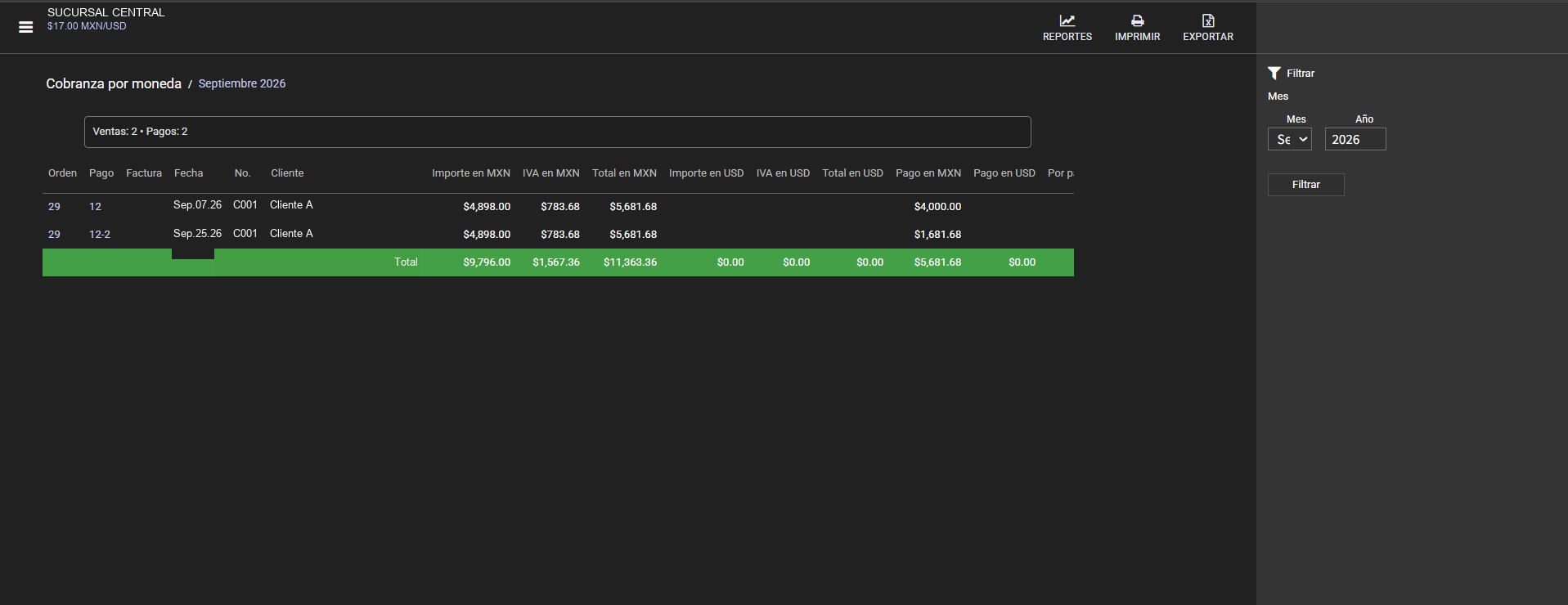Click the Importe en USD column header
The width and height of the screenshot is (1568, 605).
pyautogui.click(x=707, y=173)
